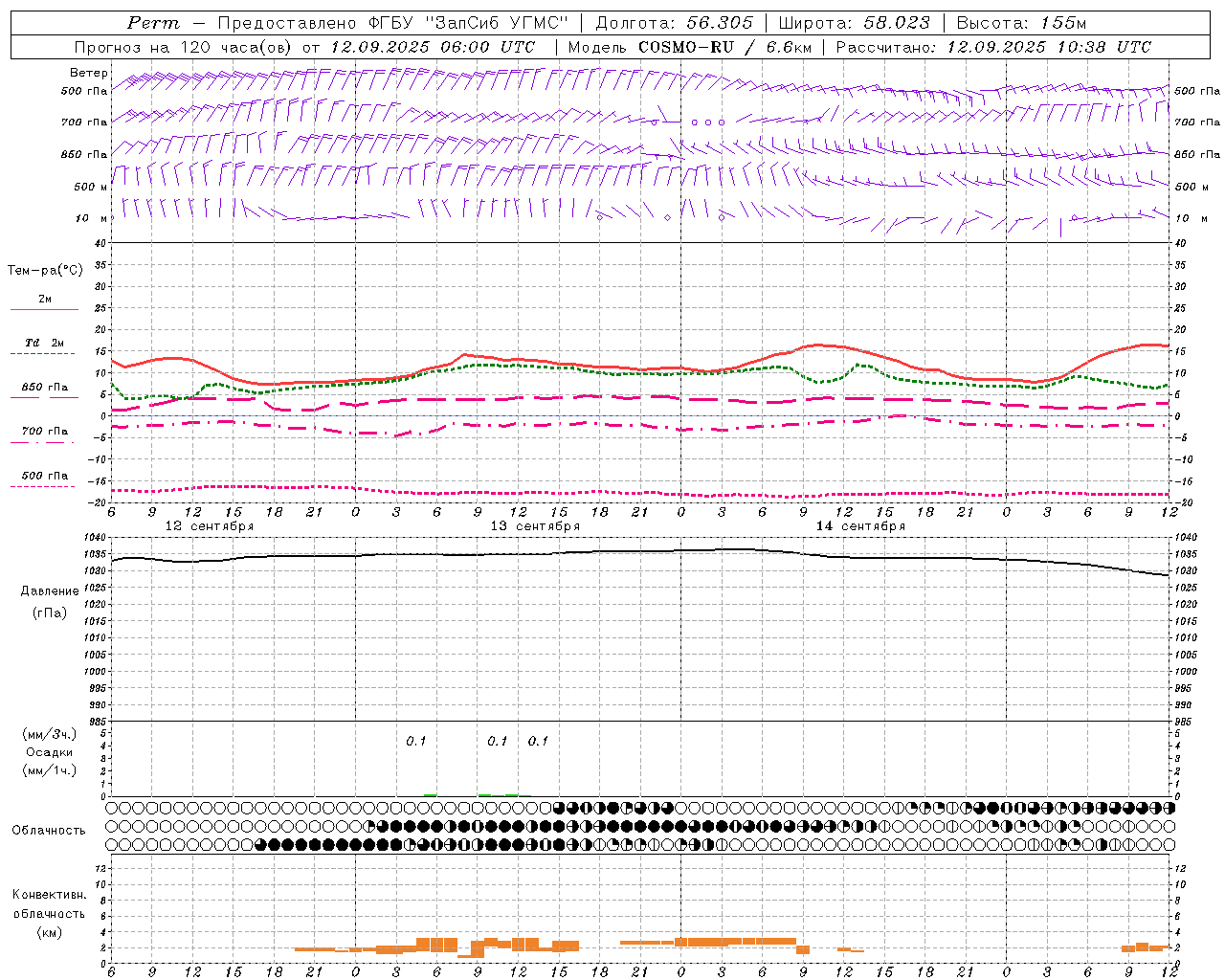Click the '(мм/1ч.)' precipitation unit label
1225x980 pixels.
[x=49, y=770]
